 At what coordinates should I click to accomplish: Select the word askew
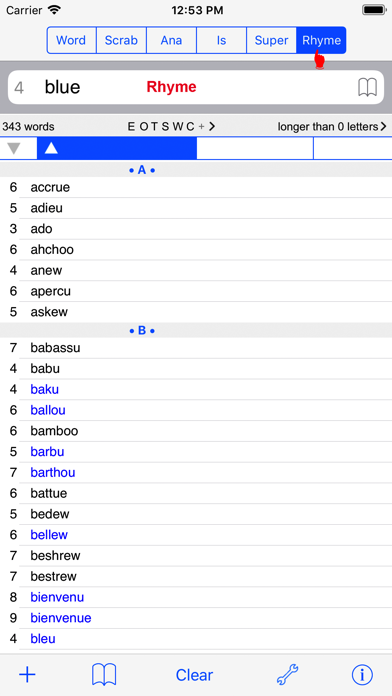pyautogui.click(x=49, y=312)
